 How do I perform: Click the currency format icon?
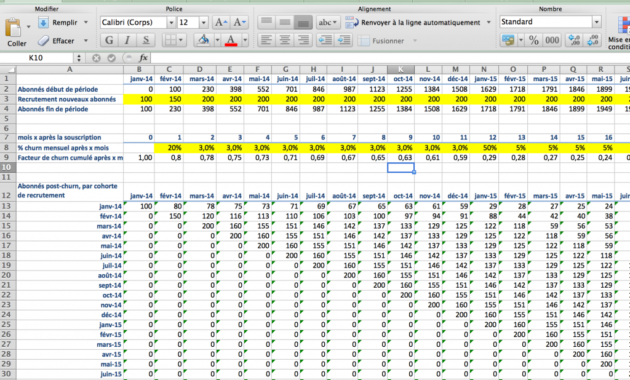coord(508,40)
